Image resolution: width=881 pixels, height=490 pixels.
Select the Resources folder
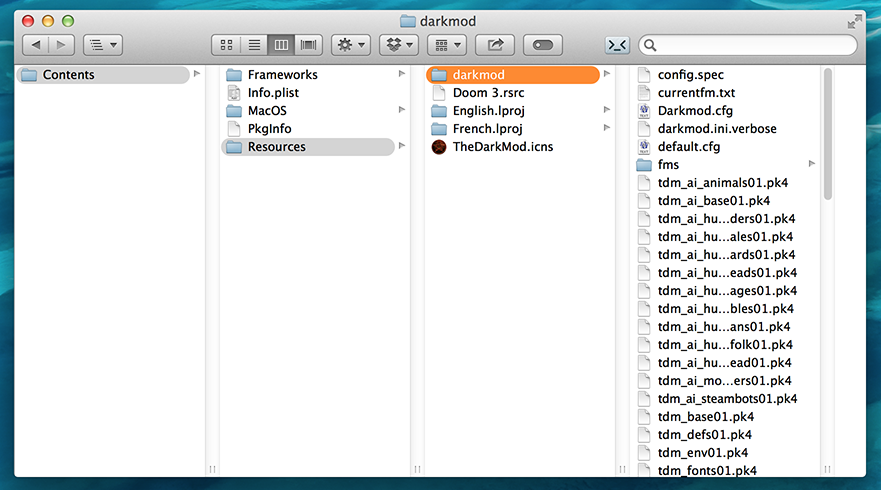click(309, 147)
